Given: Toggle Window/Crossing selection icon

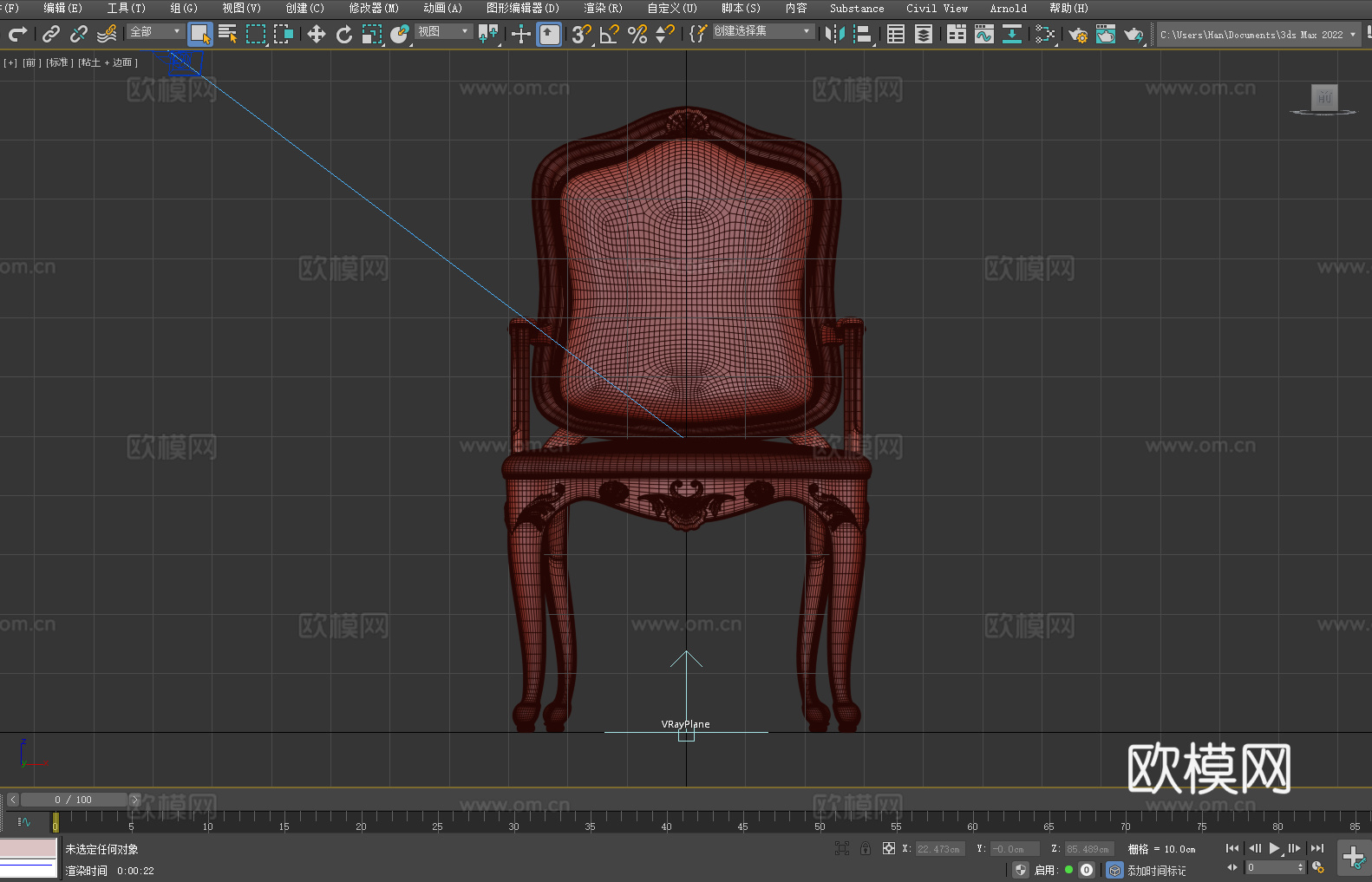Looking at the screenshot, I should pos(284,34).
